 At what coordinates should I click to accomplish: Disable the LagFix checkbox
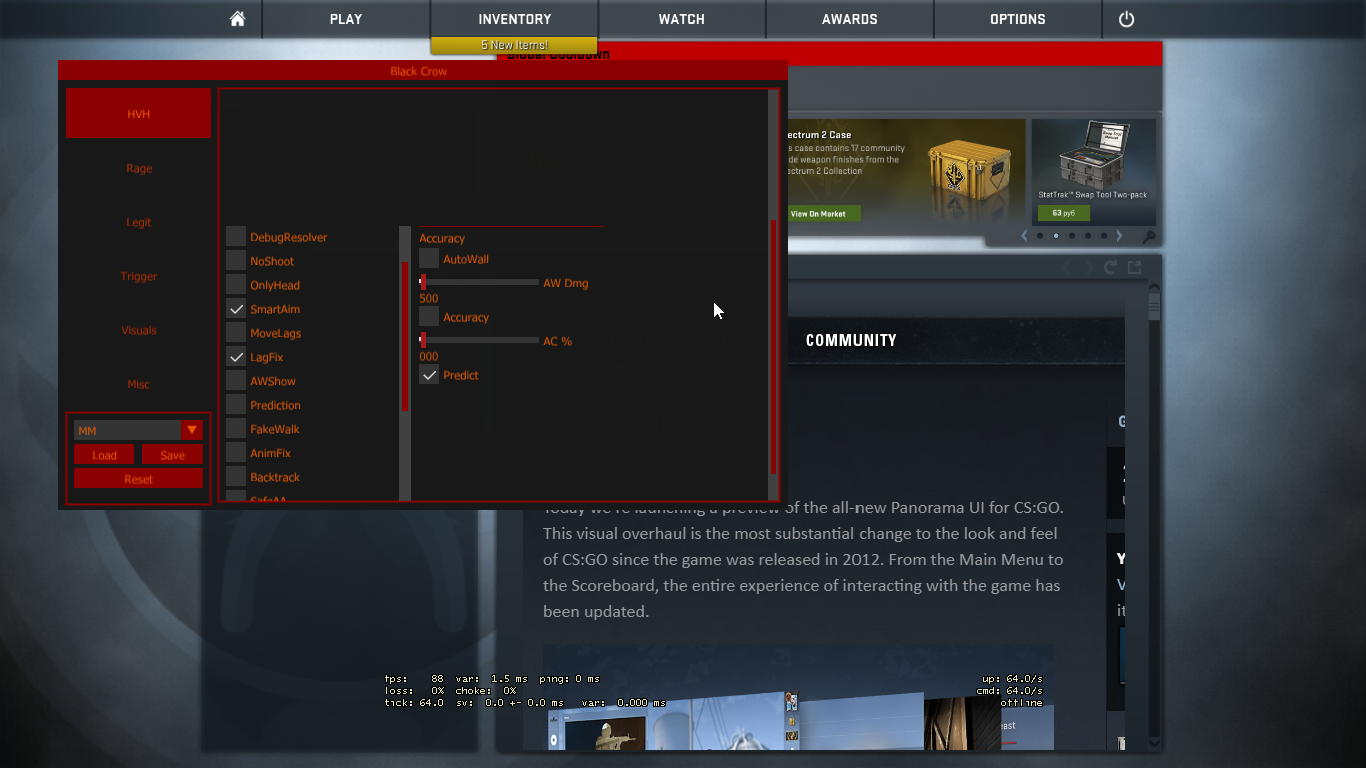(236, 357)
